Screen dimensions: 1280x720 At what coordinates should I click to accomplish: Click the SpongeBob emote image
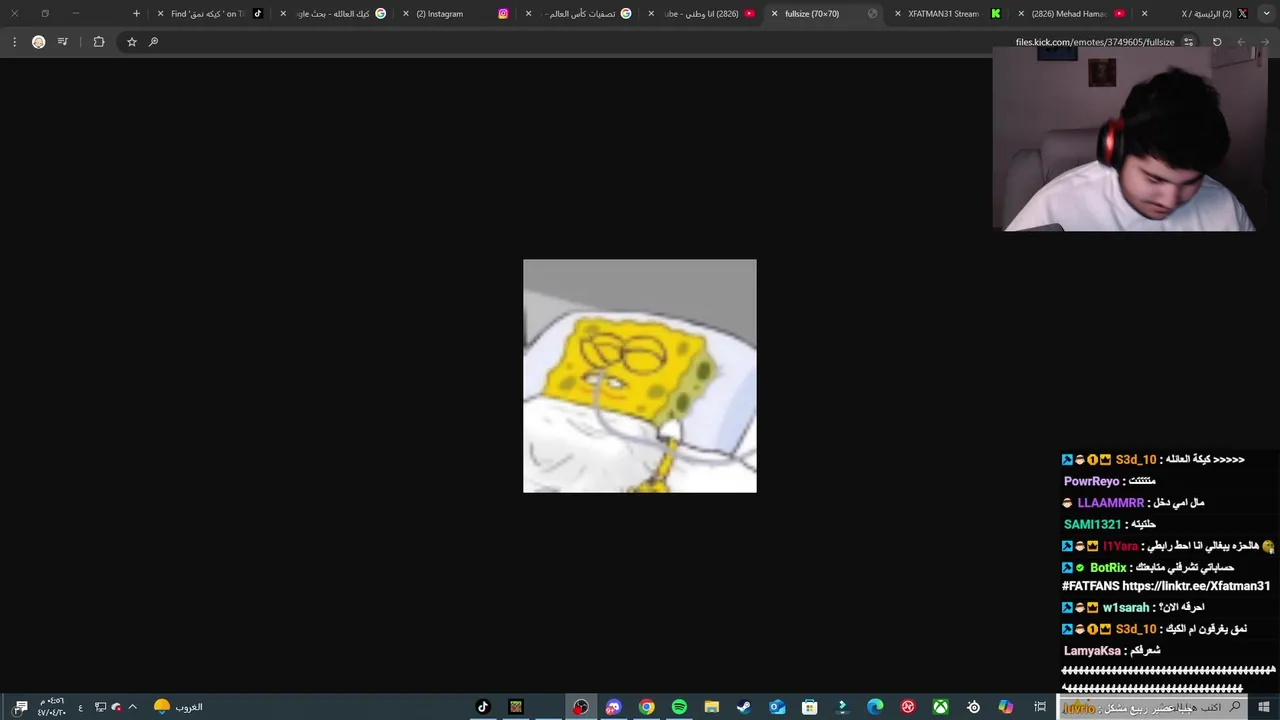(x=640, y=376)
